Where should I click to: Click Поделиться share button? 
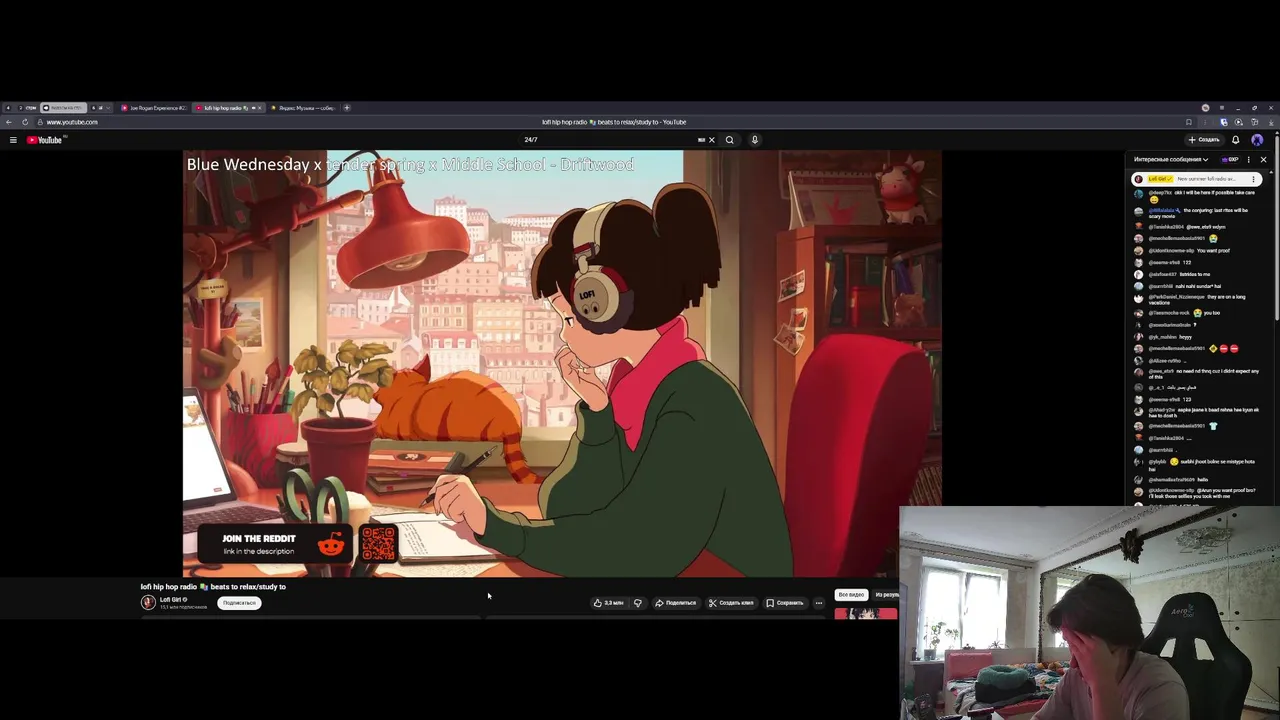click(675, 603)
